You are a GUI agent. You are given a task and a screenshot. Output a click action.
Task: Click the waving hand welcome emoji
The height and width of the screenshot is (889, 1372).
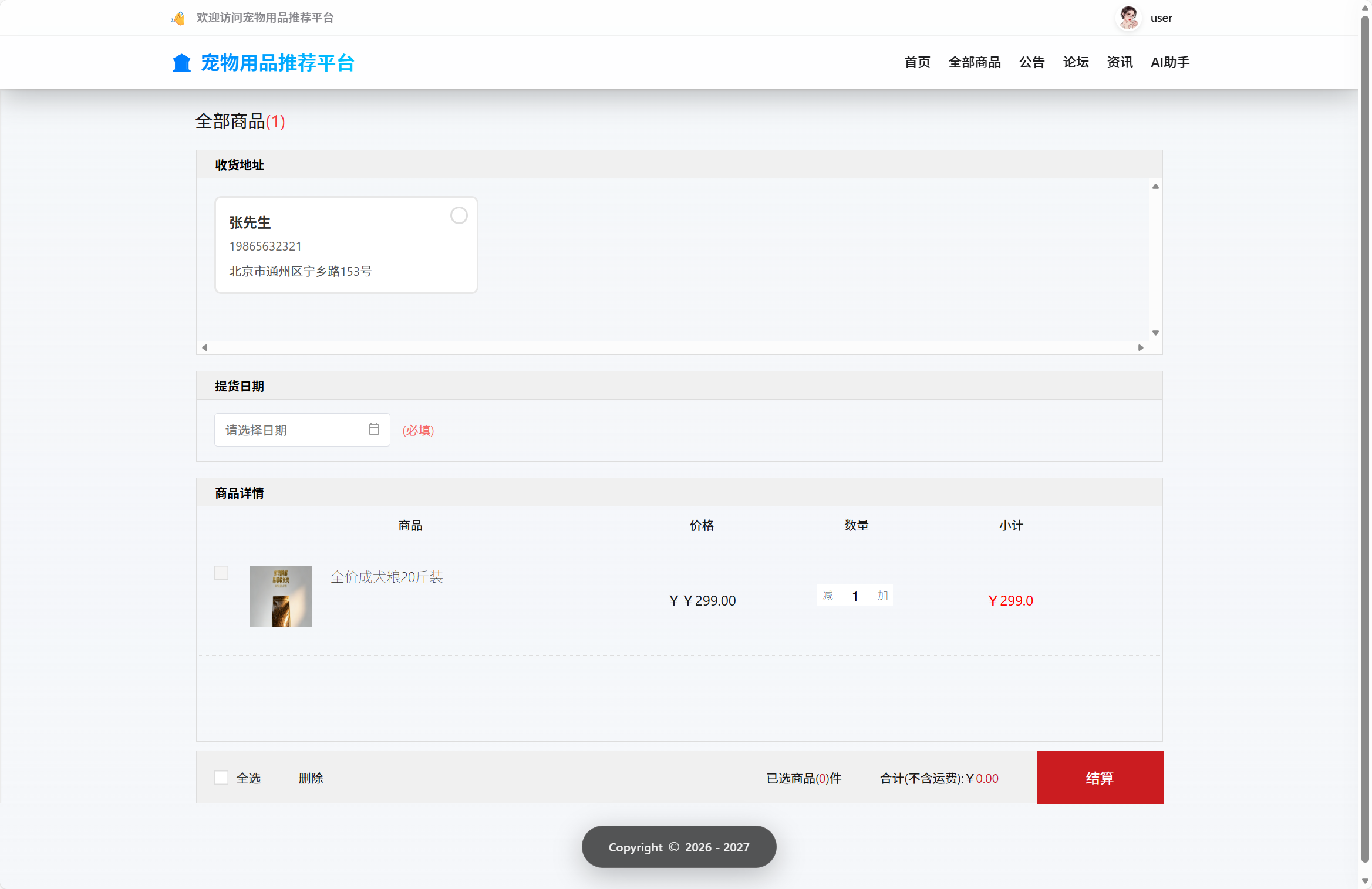point(177,18)
